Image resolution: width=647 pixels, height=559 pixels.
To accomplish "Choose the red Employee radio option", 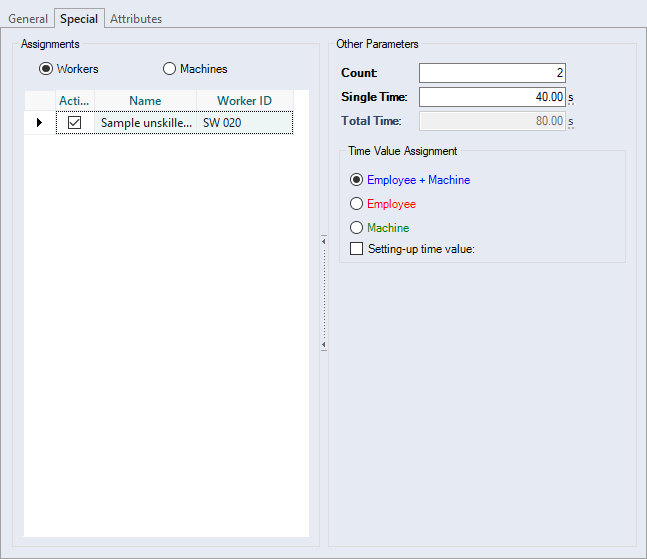I will [357, 204].
